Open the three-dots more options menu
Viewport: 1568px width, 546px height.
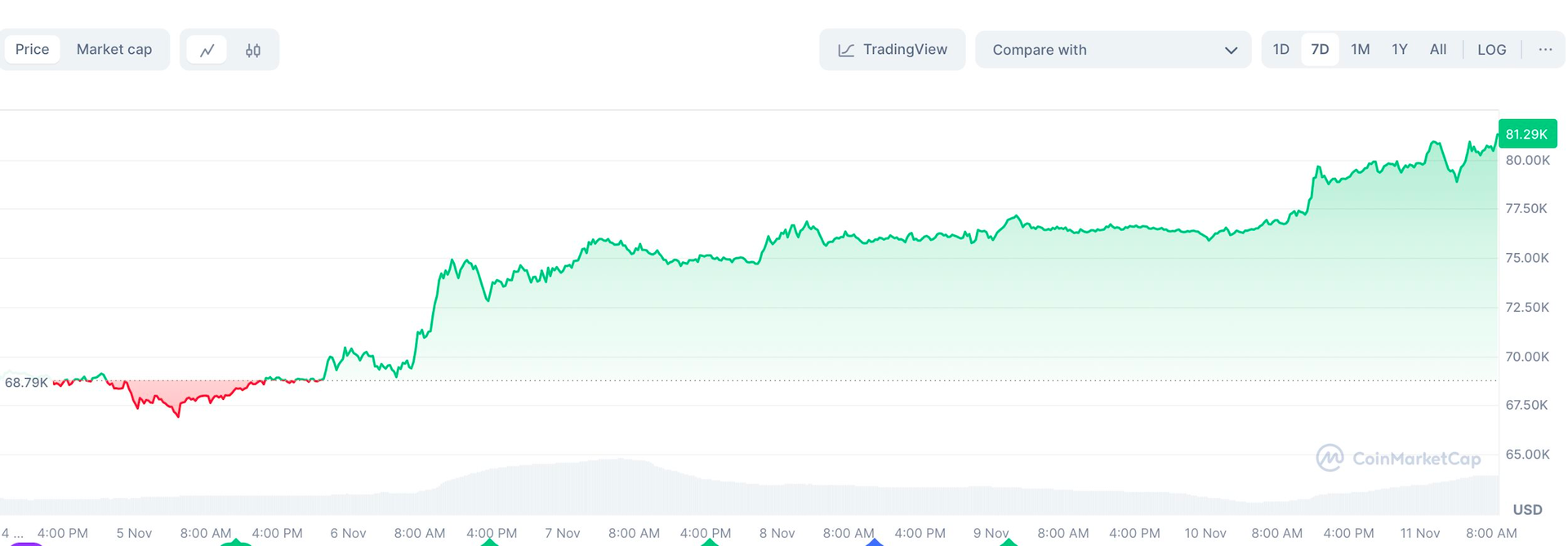tap(1545, 50)
